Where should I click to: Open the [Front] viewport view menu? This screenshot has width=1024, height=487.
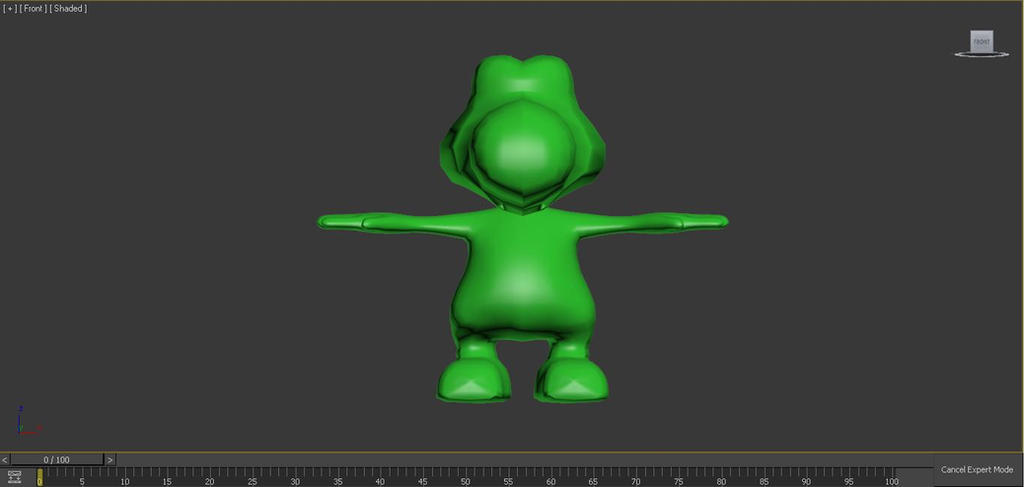(x=33, y=8)
